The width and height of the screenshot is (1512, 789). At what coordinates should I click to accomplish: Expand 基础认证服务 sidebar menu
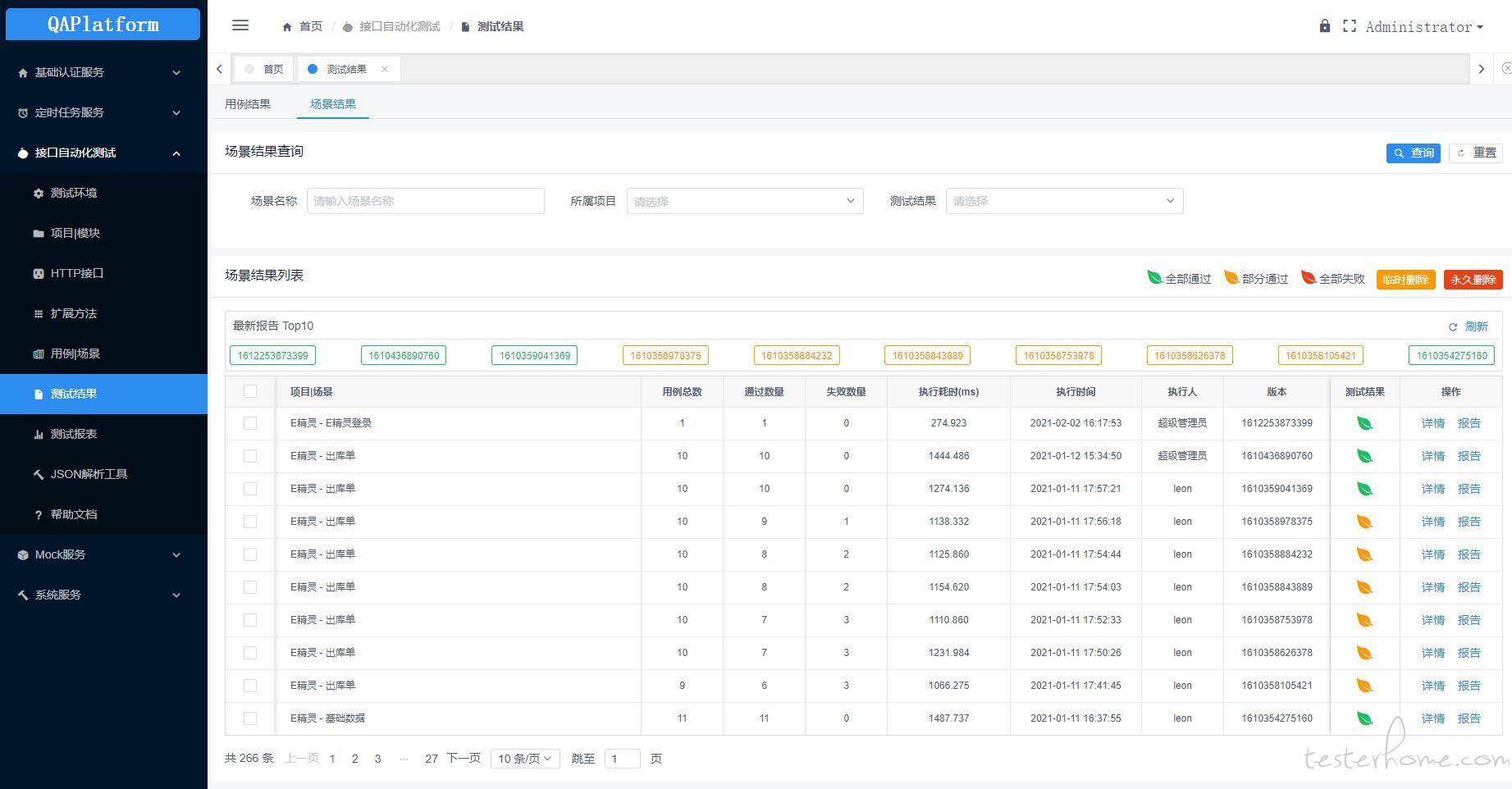tap(103, 72)
